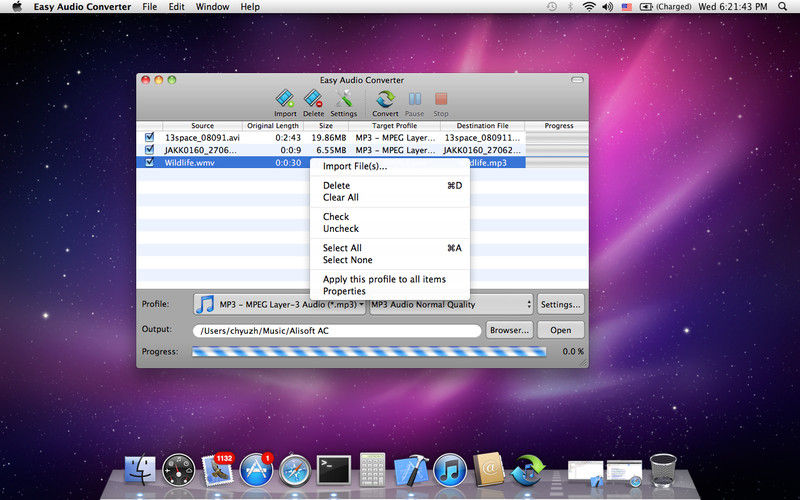Open the Help menu
The width and height of the screenshot is (800, 500).
[x=250, y=7]
